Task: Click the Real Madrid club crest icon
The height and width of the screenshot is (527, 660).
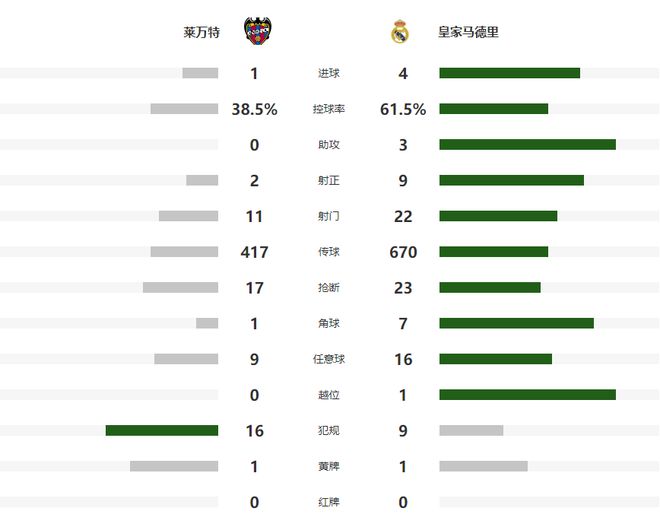Action: (x=400, y=32)
